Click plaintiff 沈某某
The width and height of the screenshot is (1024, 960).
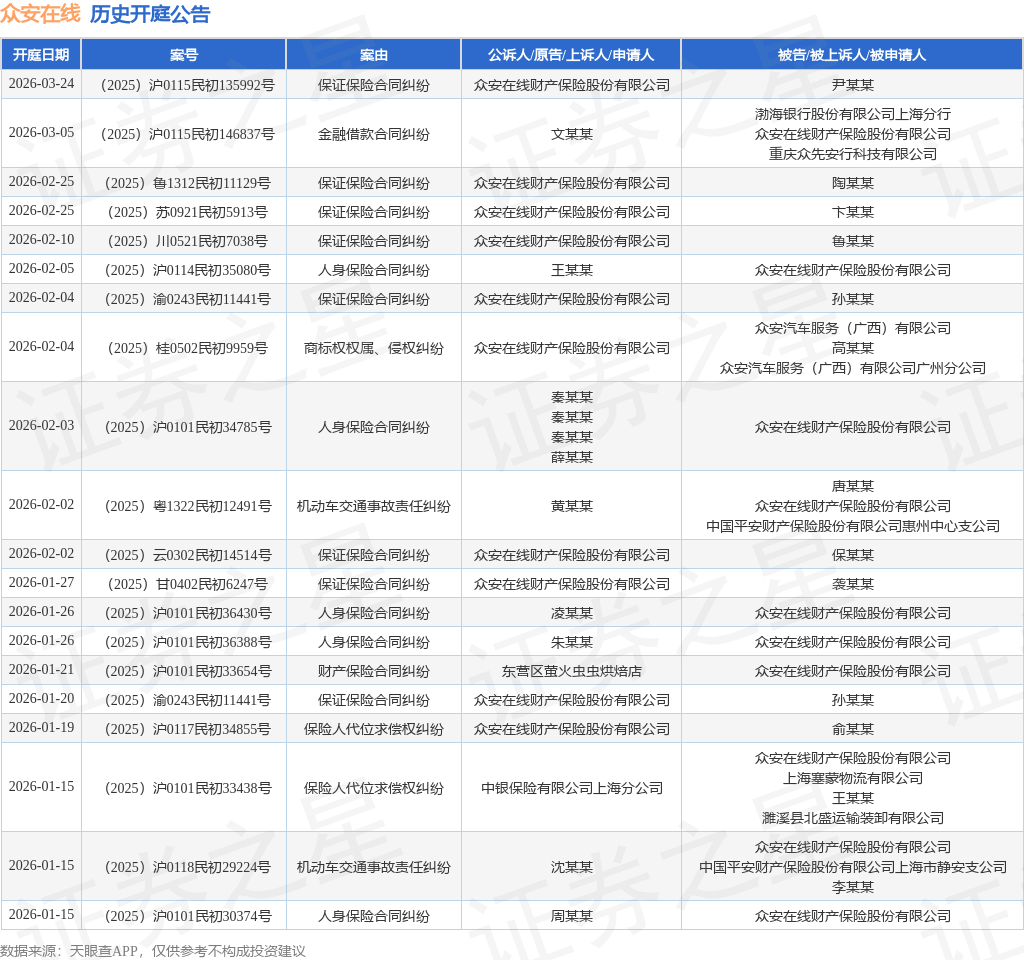(571, 867)
